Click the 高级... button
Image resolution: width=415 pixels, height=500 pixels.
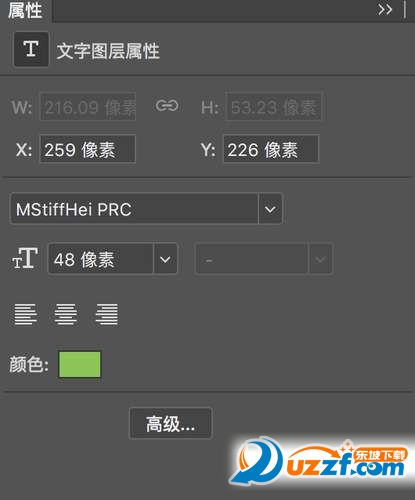[170, 423]
